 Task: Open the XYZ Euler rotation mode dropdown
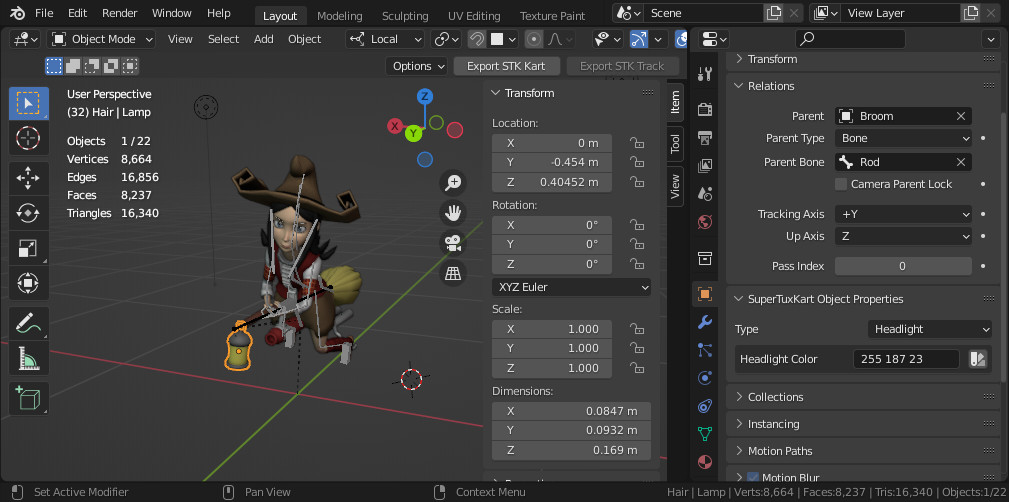pyautogui.click(x=571, y=287)
